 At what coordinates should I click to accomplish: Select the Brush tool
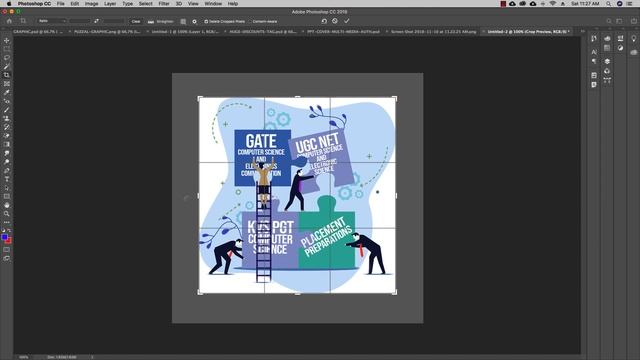click(x=7, y=110)
